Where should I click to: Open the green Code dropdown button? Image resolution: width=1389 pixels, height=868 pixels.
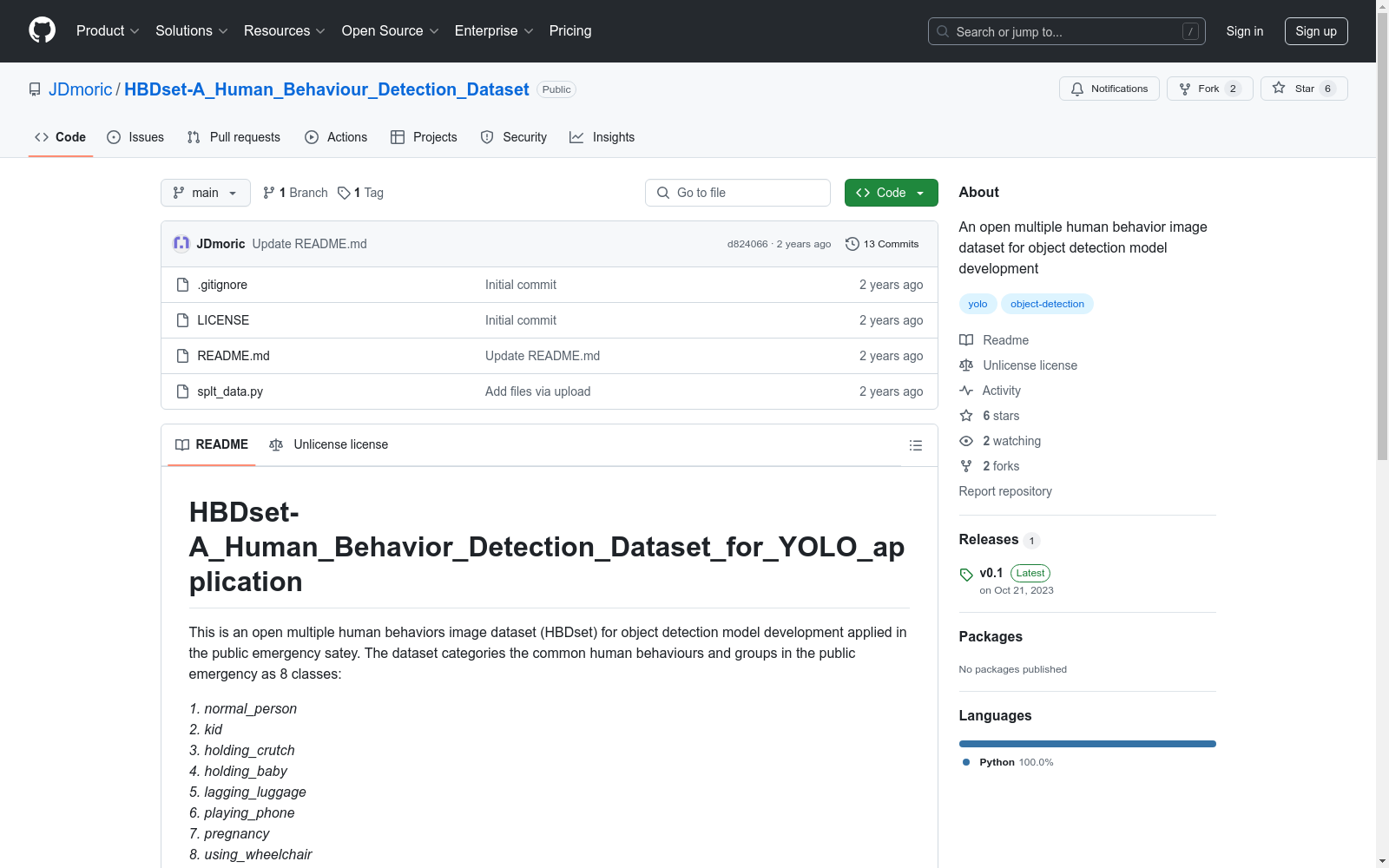click(891, 193)
